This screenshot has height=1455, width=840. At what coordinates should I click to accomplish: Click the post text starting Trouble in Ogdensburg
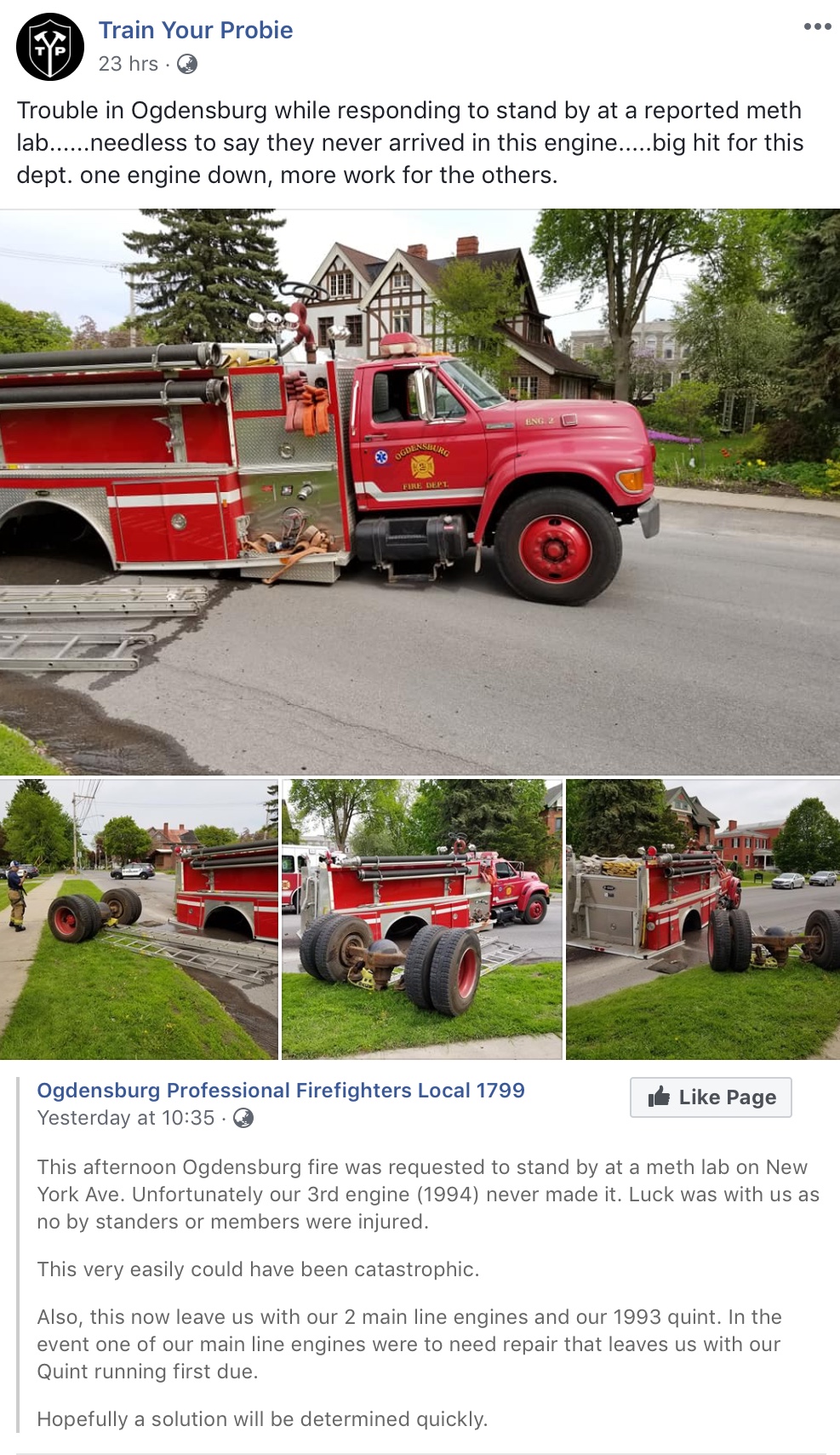410,143
